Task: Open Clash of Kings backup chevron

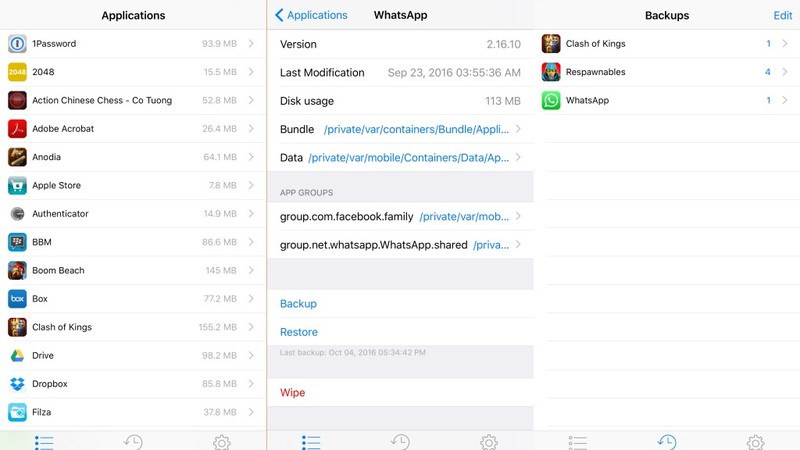Action: pyautogui.click(x=785, y=44)
